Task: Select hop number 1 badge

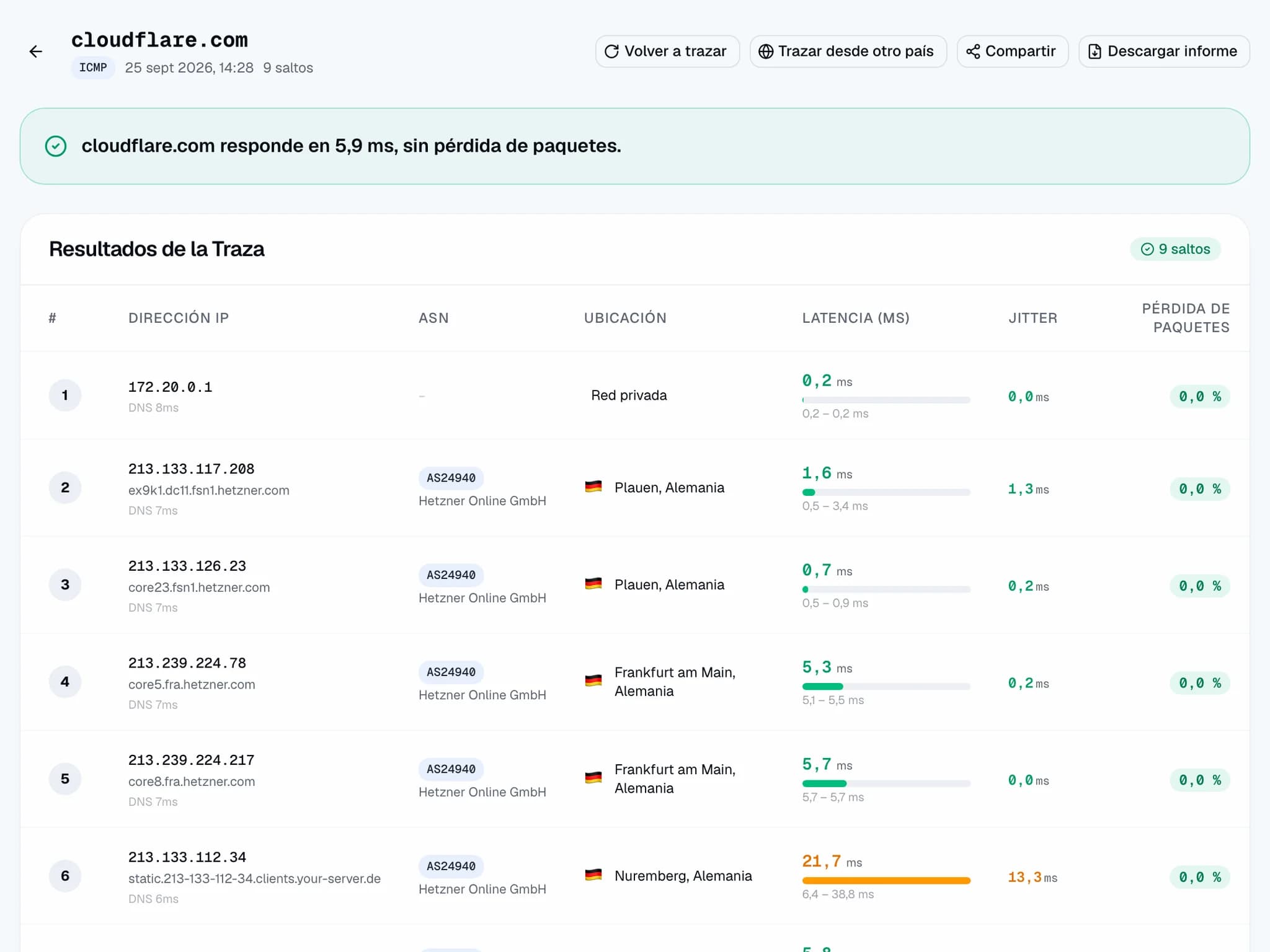Action: (x=65, y=395)
